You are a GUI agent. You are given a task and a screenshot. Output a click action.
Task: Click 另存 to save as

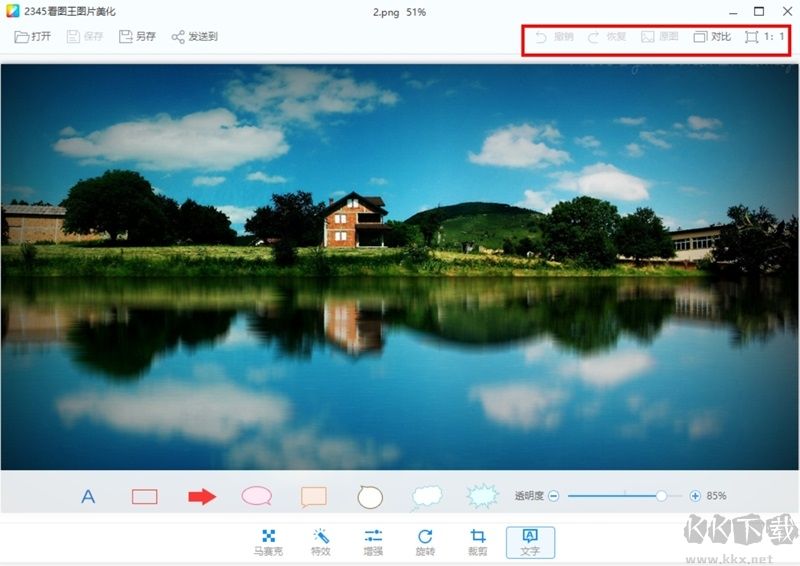pos(137,37)
